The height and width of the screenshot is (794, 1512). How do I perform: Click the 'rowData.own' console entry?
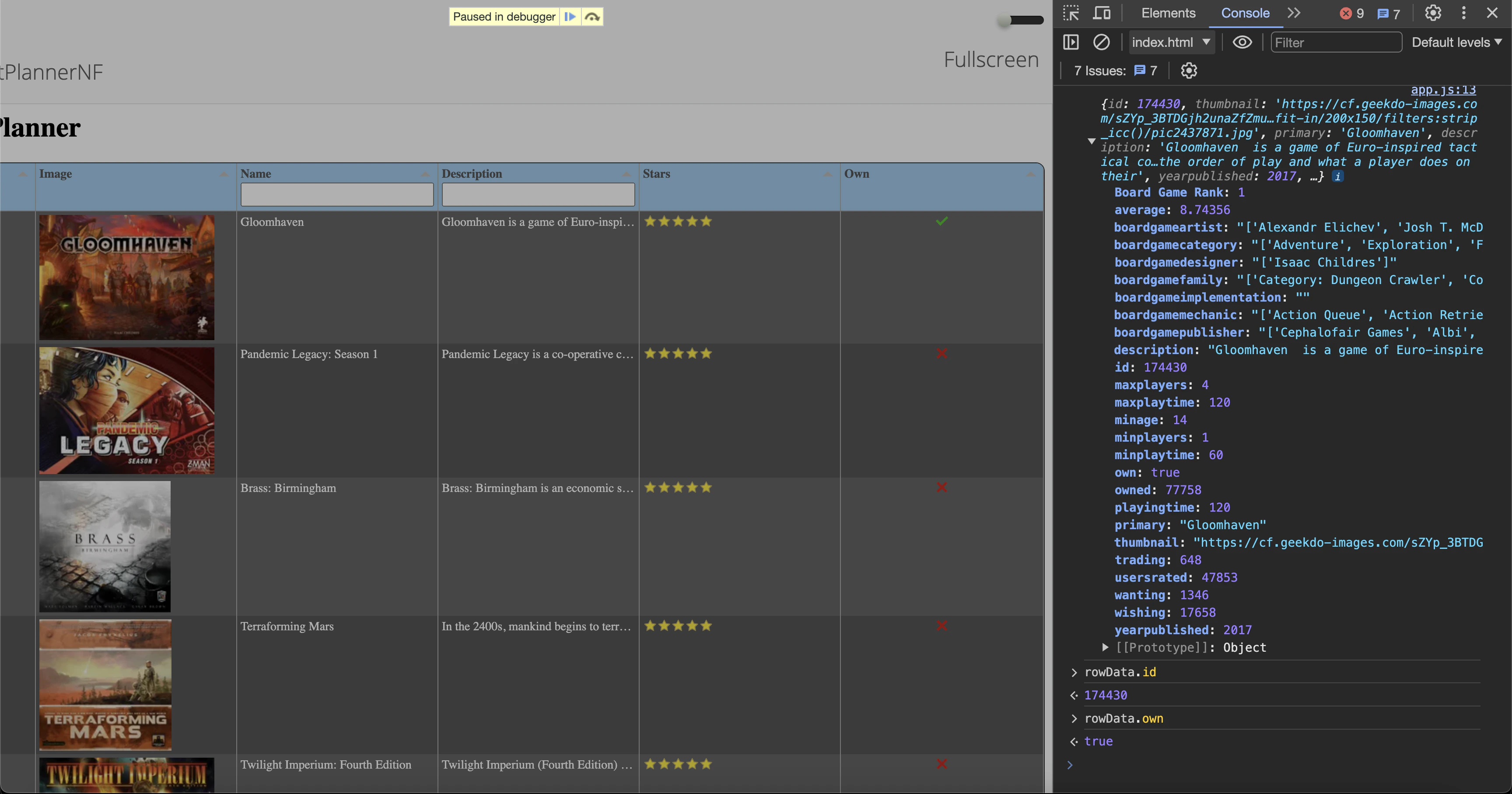coord(1123,719)
